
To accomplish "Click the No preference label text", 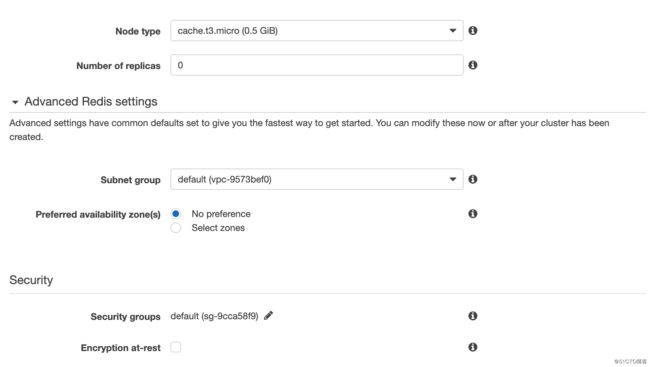I will [221, 214].
